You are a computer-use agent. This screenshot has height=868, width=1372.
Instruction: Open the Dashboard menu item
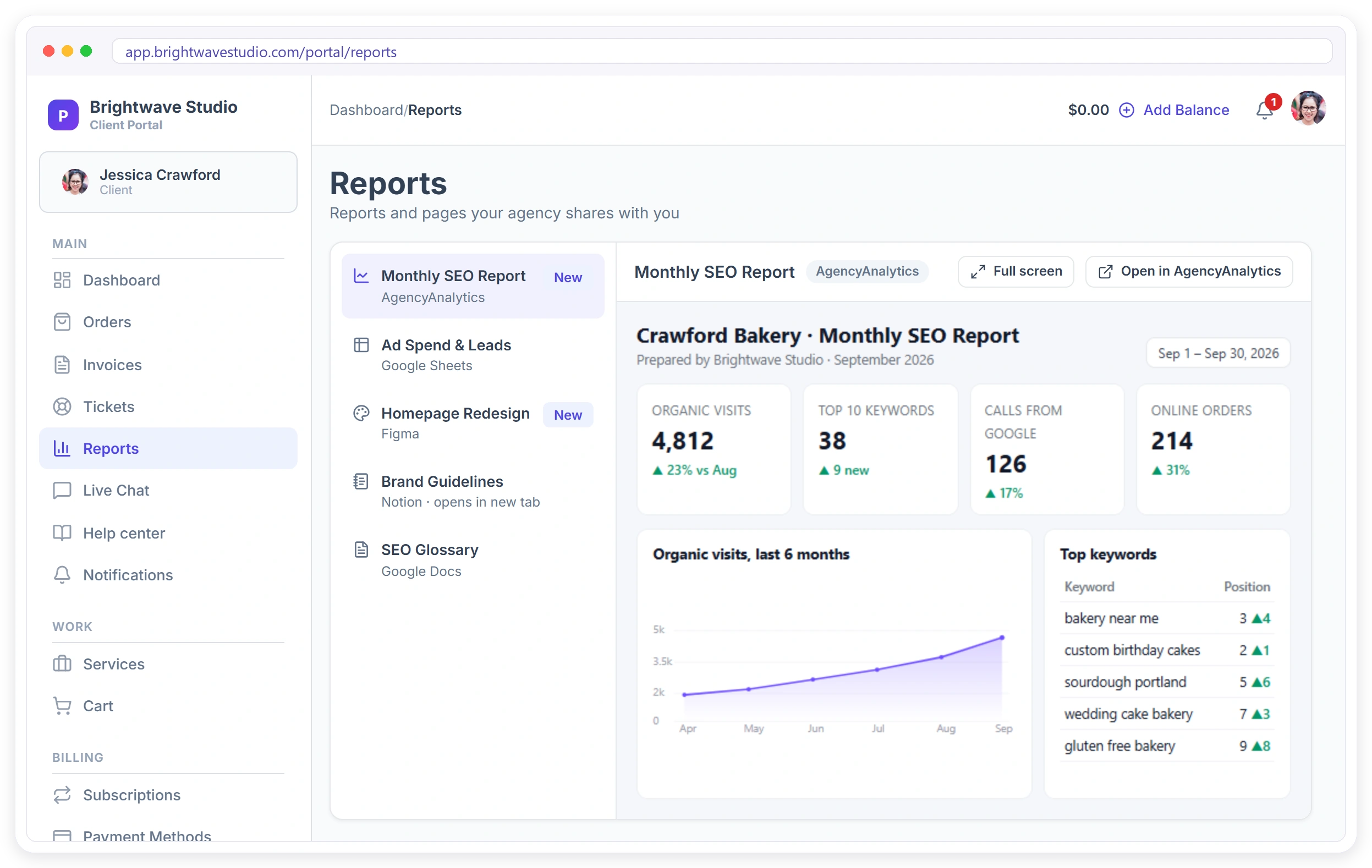click(x=168, y=280)
